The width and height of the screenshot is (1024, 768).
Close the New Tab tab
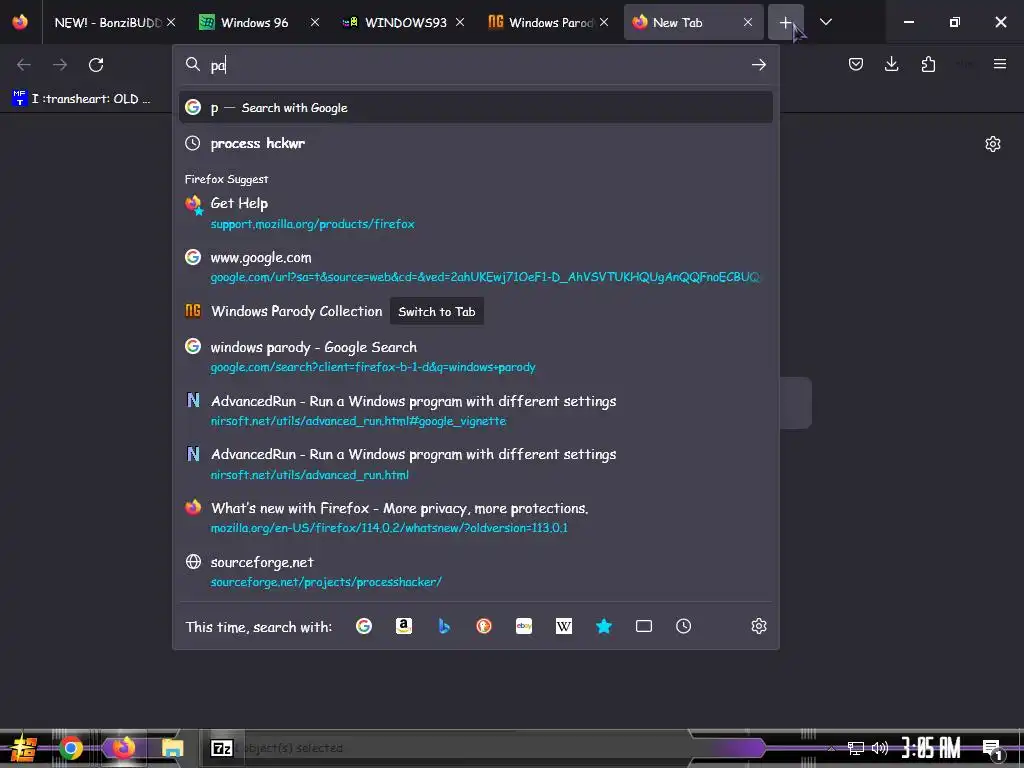[x=748, y=22]
